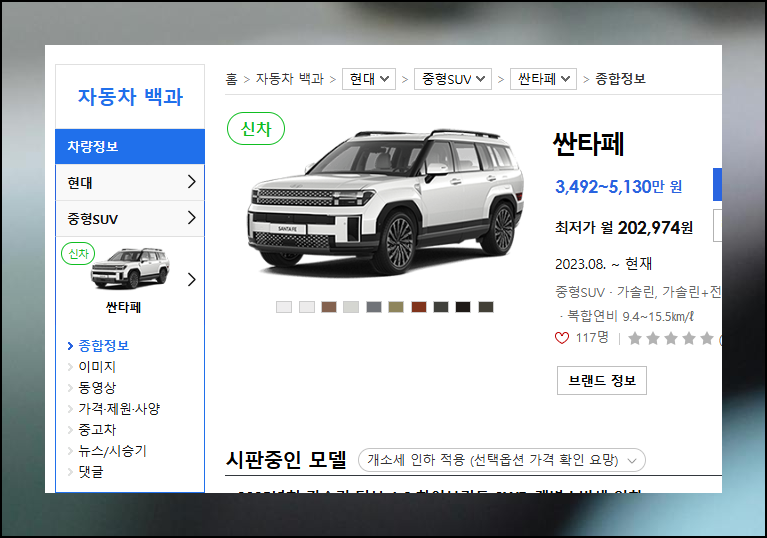Viewport: 767px width, 538px height.
Task: Open the 중고차 sidebar menu item
Action: click(97, 430)
